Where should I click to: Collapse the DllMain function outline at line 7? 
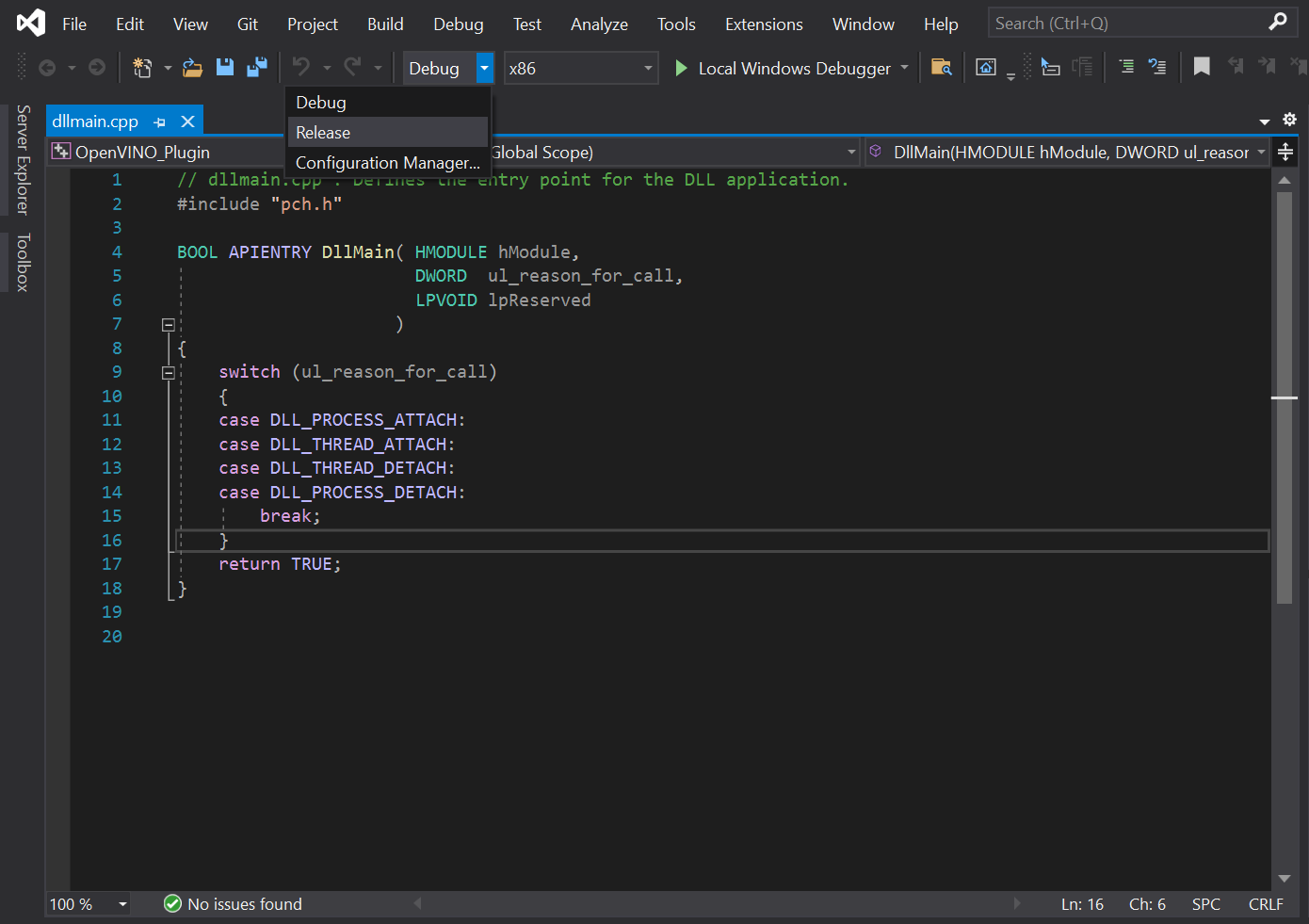coord(169,325)
